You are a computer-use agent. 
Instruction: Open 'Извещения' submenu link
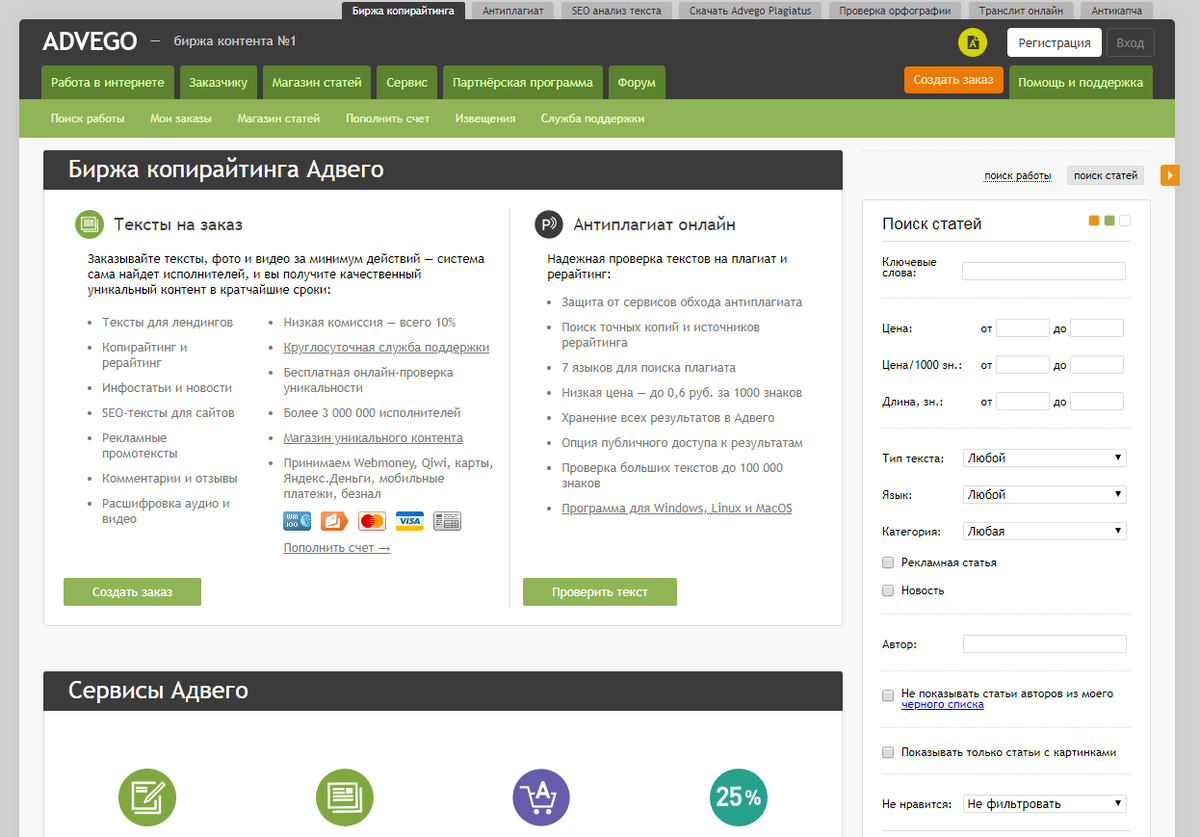pos(485,118)
